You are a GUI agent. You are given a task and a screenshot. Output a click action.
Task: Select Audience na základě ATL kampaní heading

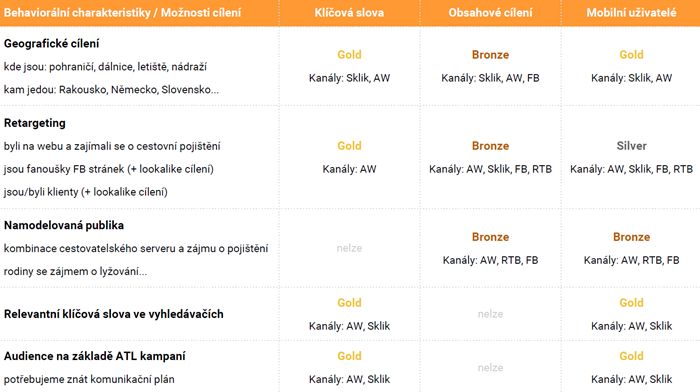[x=94, y=356]
